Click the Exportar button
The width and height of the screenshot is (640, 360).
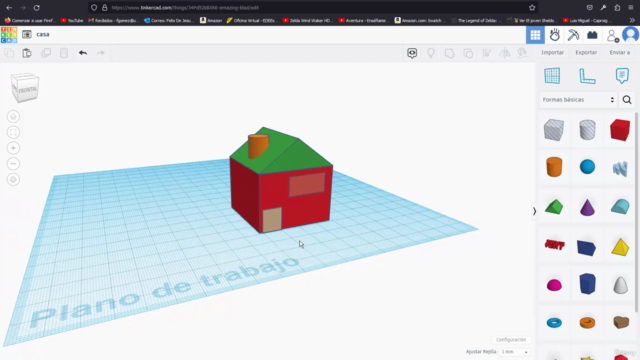tap(586, 53)
